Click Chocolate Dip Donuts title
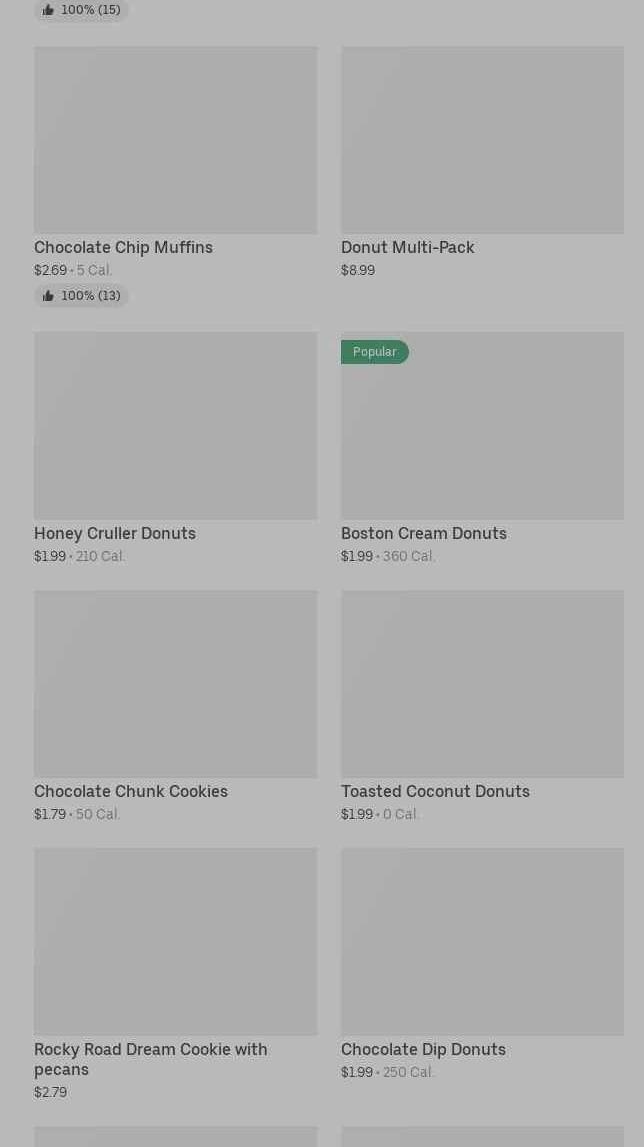The image size is (644, 1147). pyautogui.click(x=423, y=1049)
